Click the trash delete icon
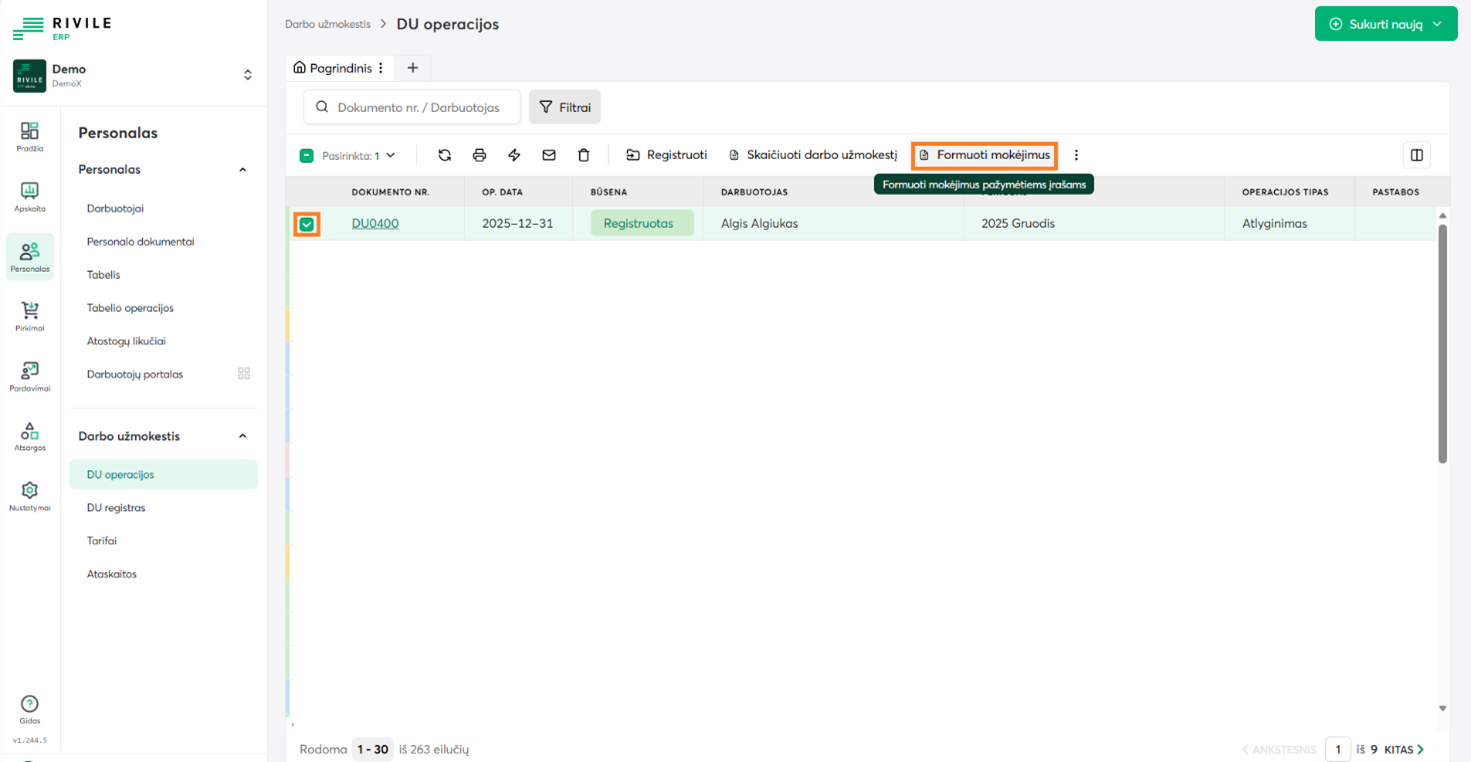Viewport: 1471px width, 762px height. [x=584, y=155]
